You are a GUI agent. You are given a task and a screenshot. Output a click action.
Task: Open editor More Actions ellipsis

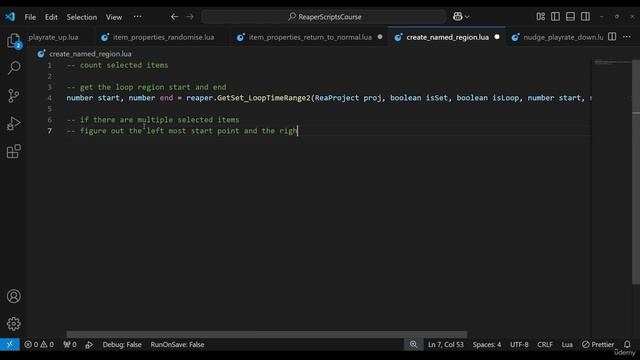click(627, 37)
